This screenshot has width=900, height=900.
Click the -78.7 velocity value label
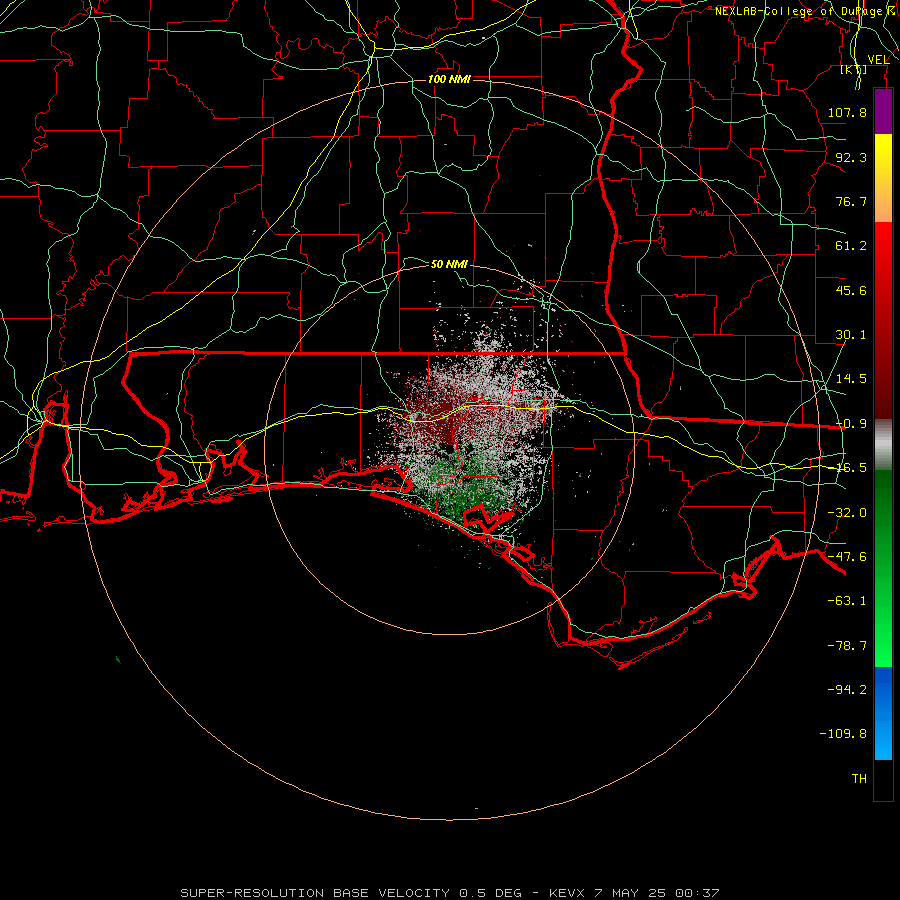click(x=847, y=646)
